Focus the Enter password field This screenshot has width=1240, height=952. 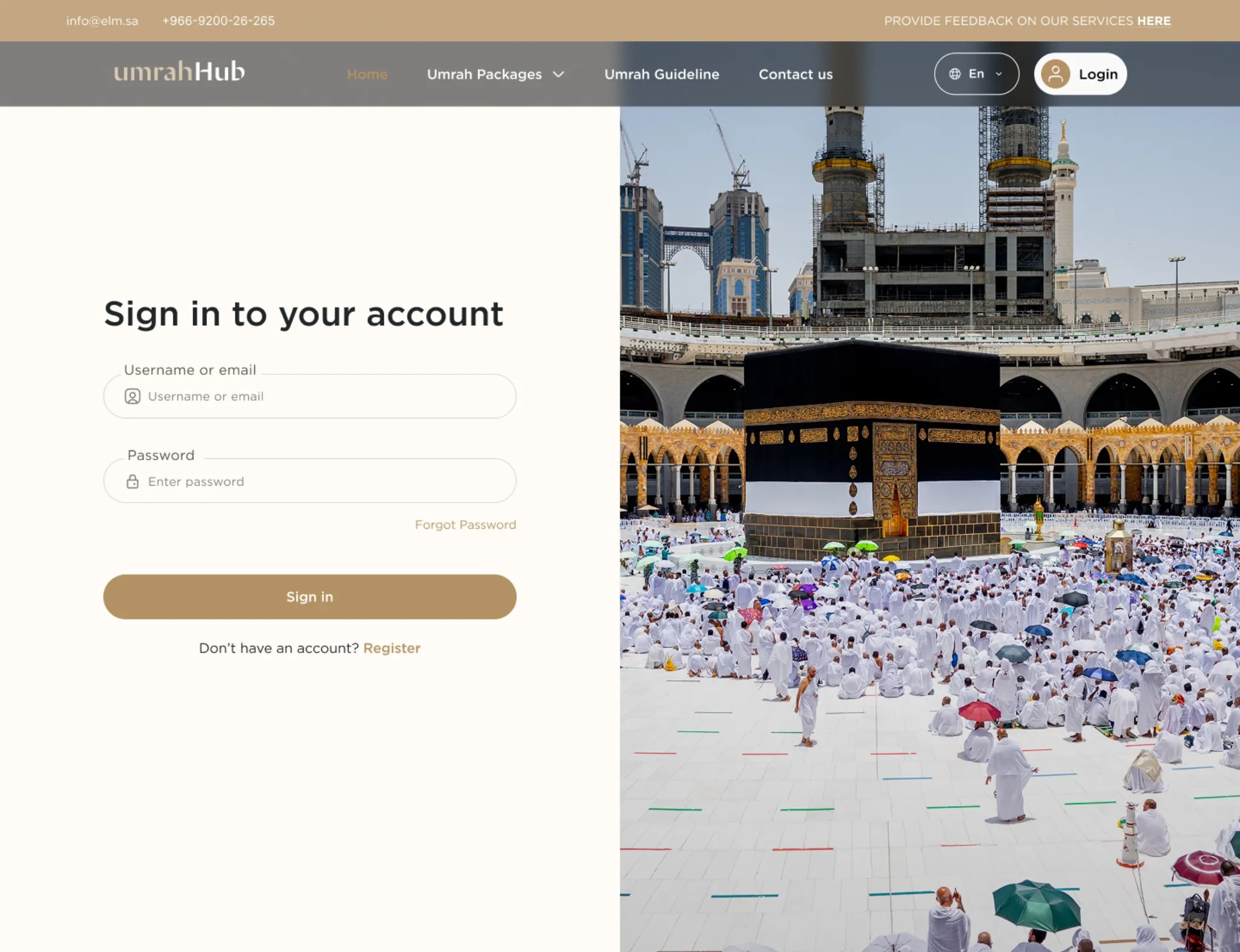pyautogui.click(x=310, y=481)
